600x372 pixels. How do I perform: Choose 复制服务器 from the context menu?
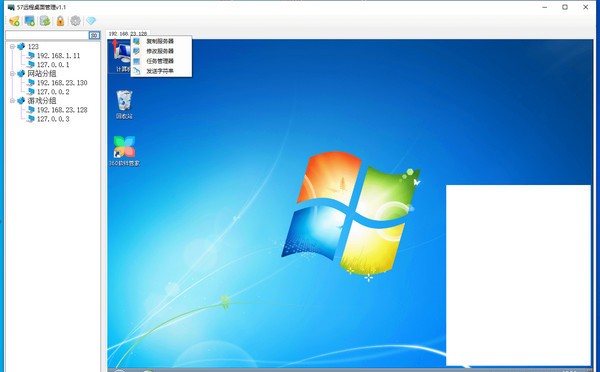[x=161, y=41]
